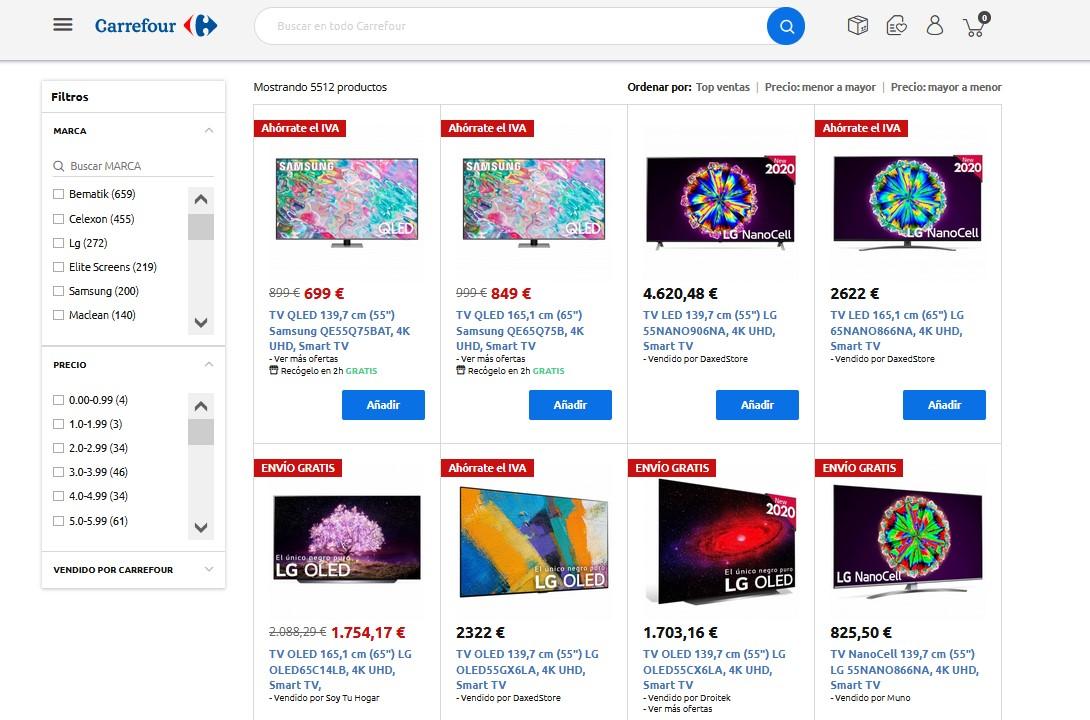1090x720 pixels.
Task: Check the Lg (272) brand filter
Action: tap(58, 243)
